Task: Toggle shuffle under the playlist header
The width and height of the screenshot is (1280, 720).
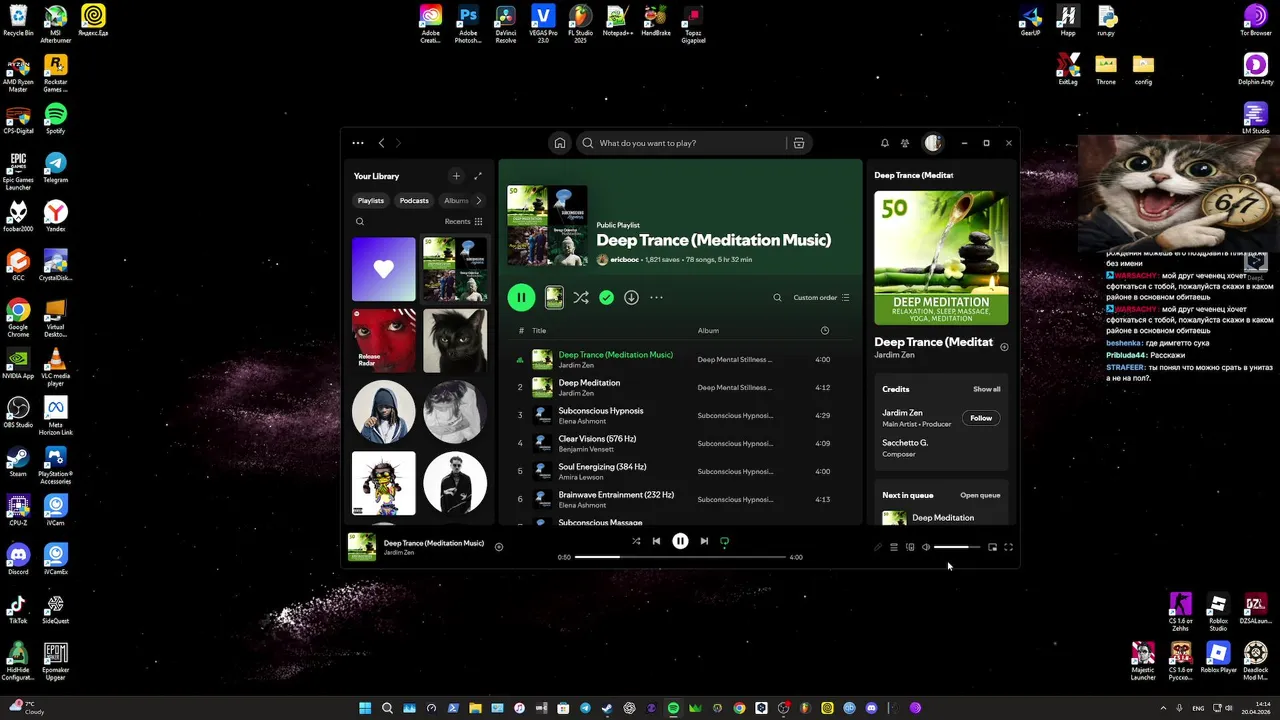Action: pos(581,297)
